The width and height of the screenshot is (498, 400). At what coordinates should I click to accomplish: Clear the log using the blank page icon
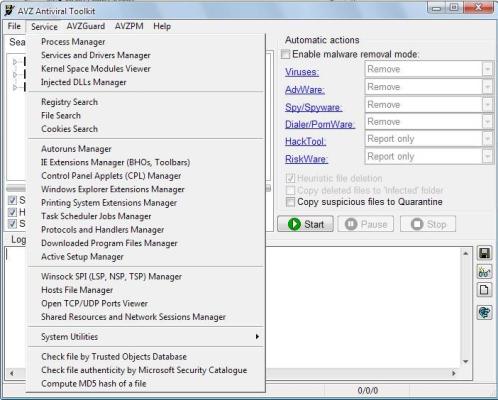tap(484, 290)
